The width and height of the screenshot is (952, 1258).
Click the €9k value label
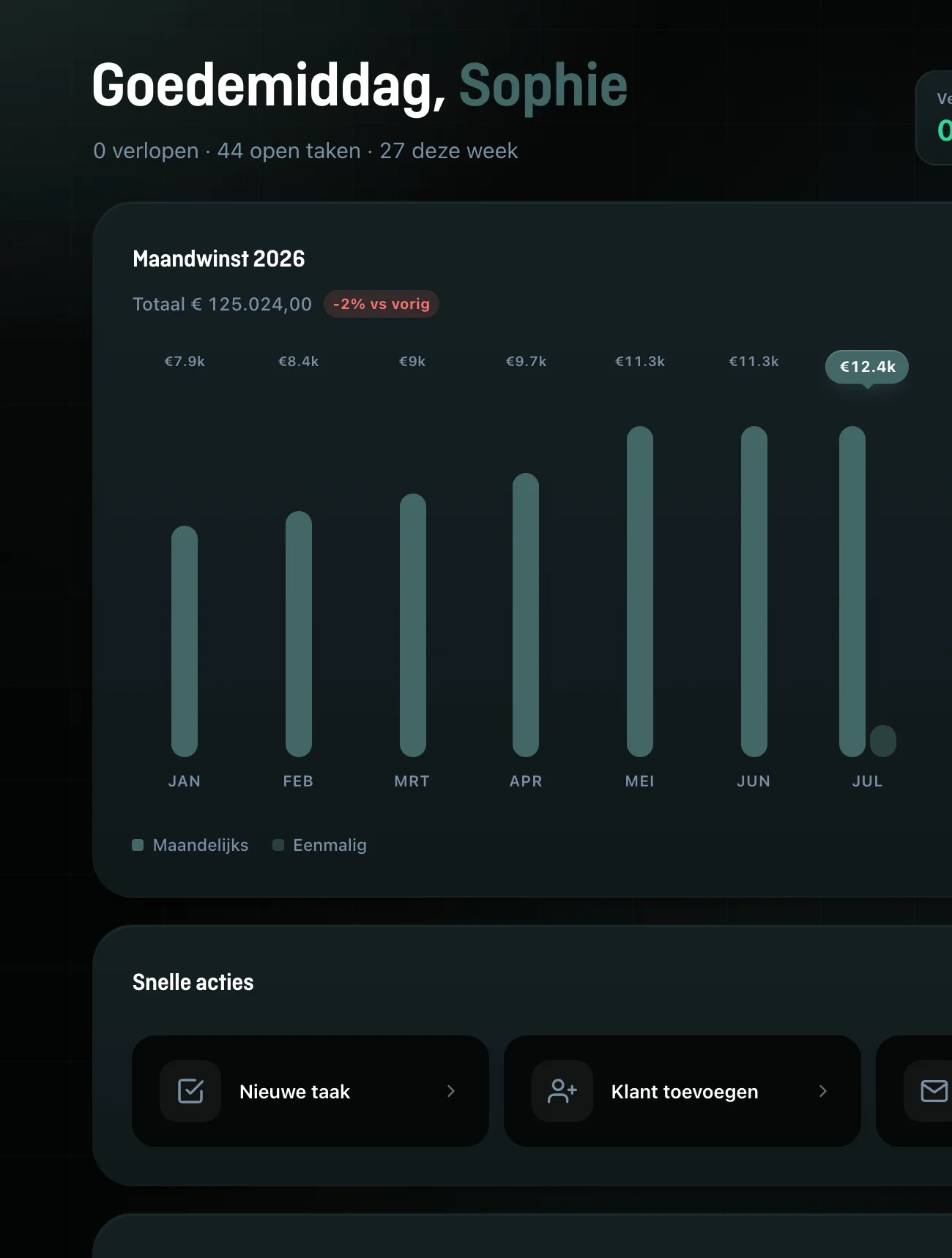(x=412, y=361)
